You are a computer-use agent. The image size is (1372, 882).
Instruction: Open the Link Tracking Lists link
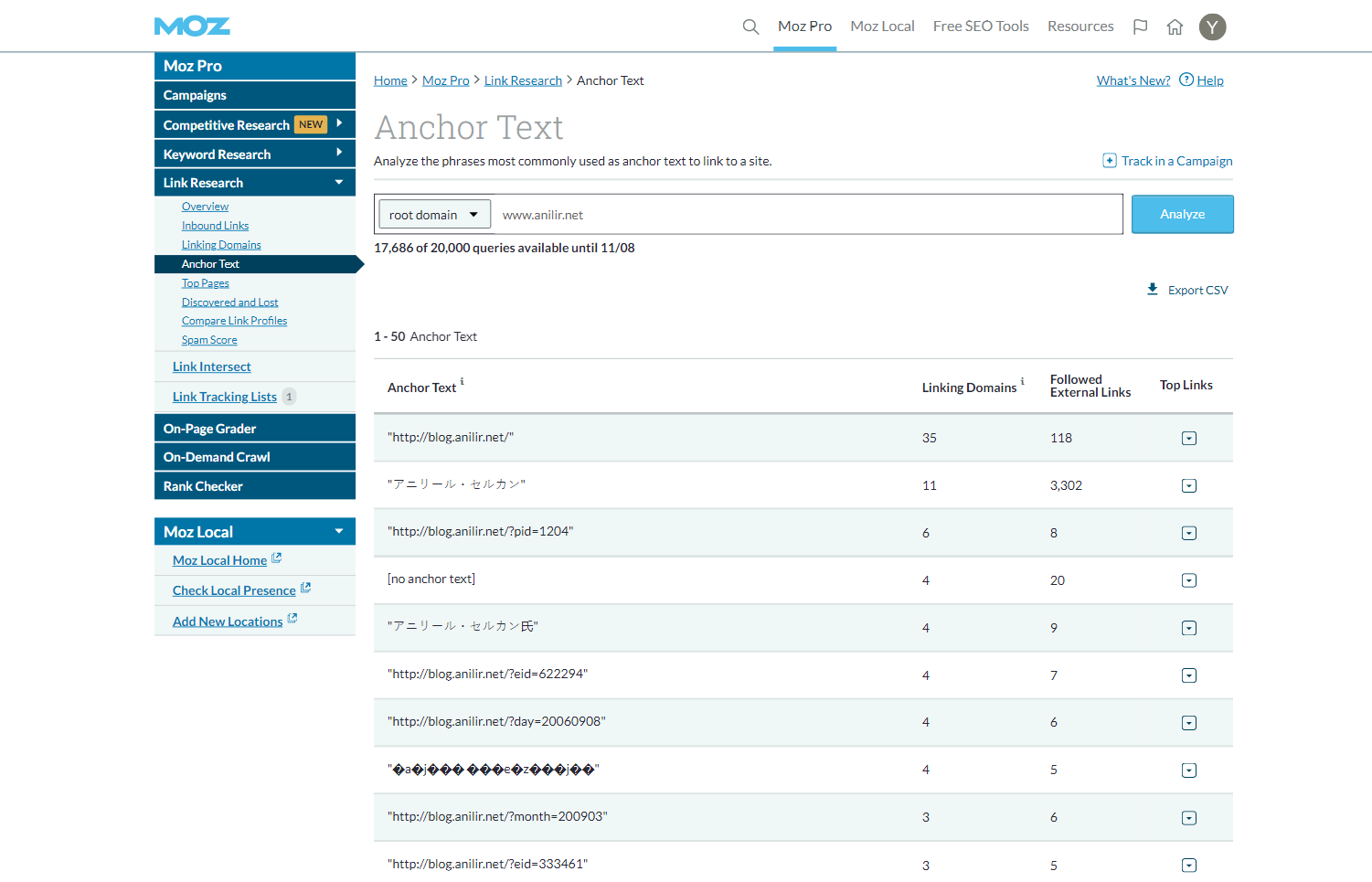(x=224, y=397)
